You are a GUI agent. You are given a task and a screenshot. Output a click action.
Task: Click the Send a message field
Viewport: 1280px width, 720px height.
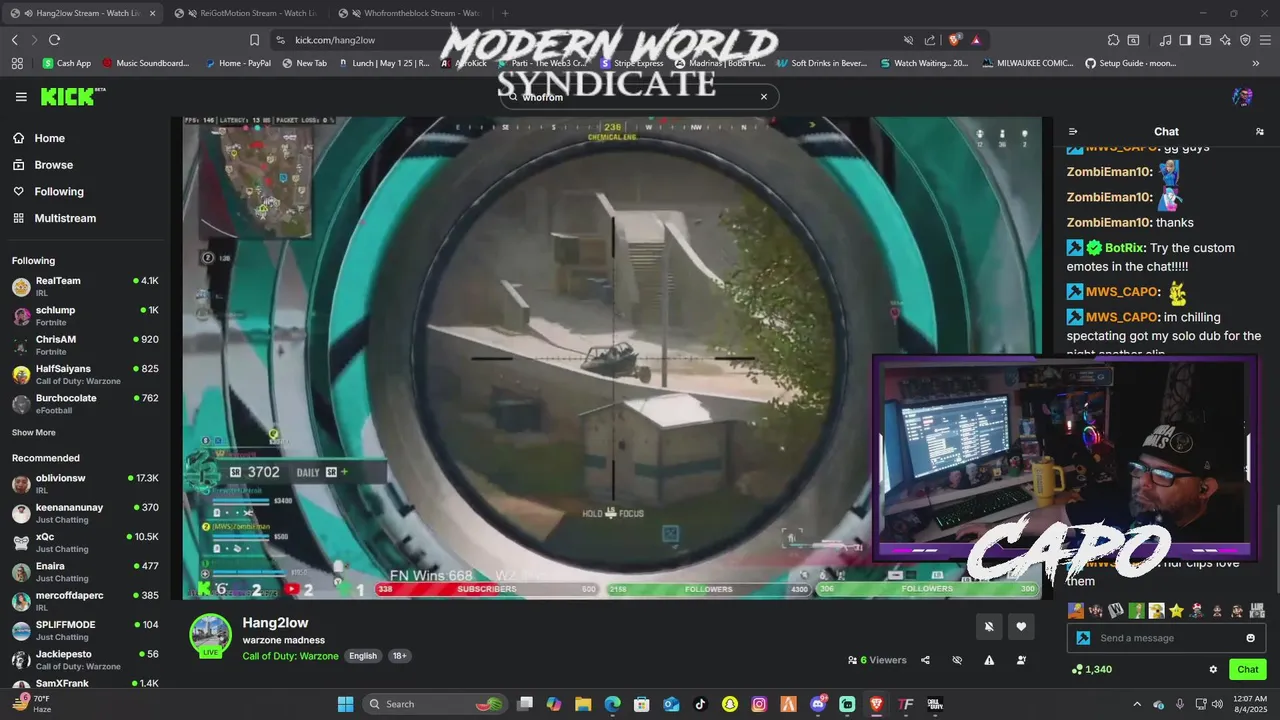(1165, 638)
